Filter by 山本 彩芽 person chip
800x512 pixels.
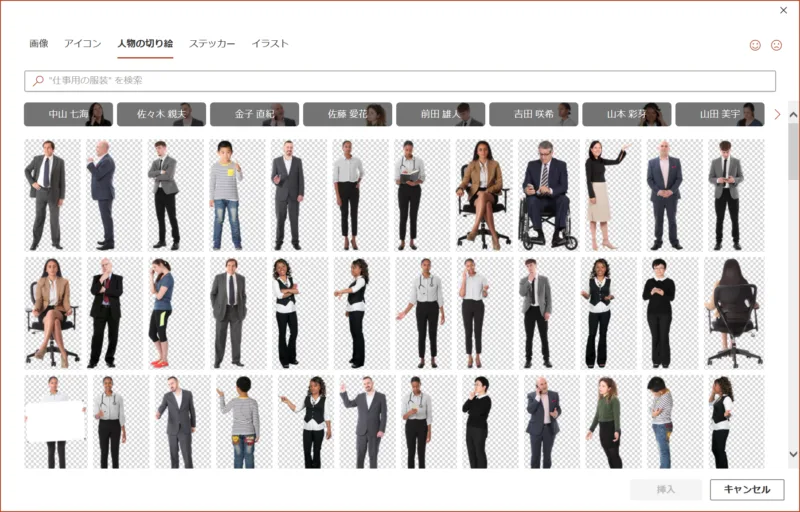[627, 114]
